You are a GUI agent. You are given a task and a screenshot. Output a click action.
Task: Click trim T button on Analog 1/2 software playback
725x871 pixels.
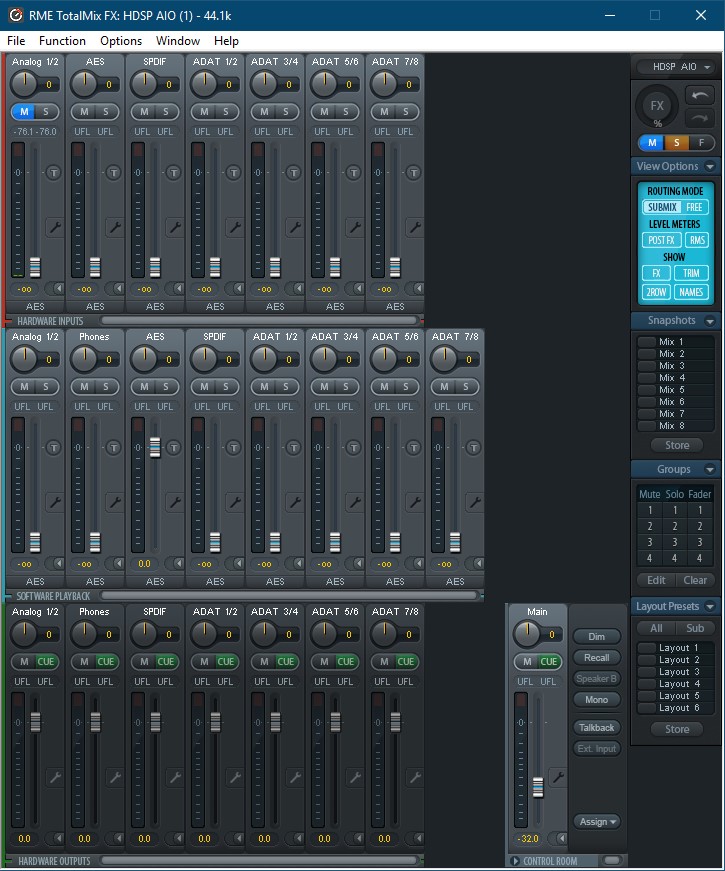pos(54,448)
